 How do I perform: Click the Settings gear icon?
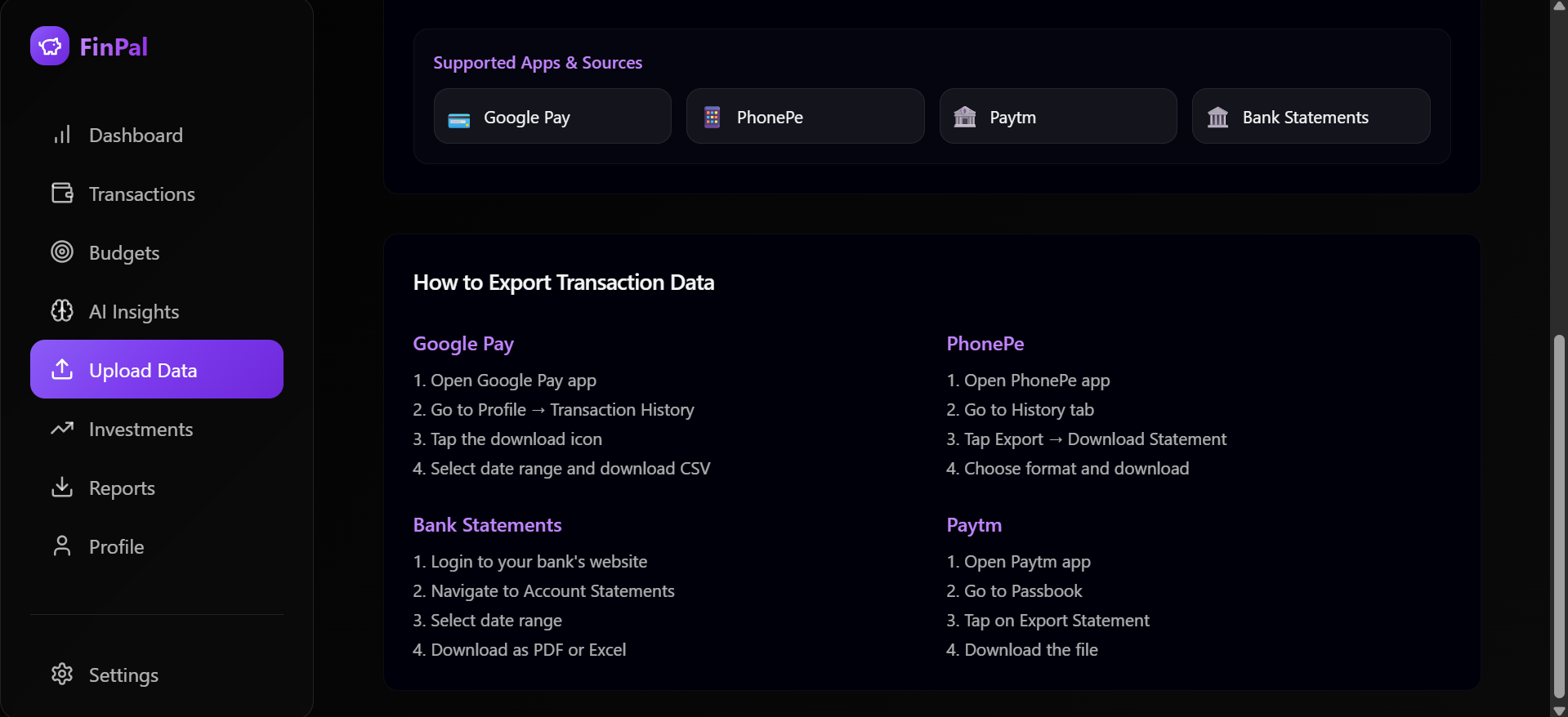click(x=62, y=674)
